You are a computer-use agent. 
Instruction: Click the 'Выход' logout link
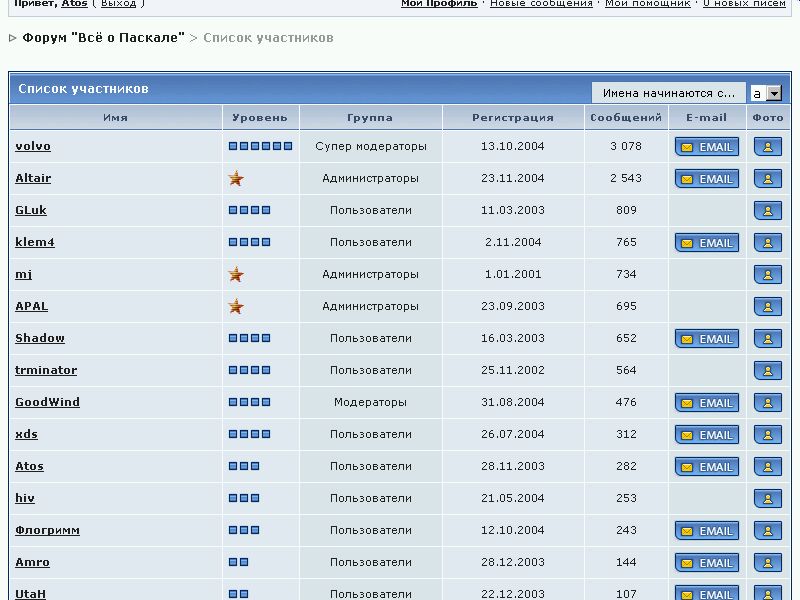click(119, 4)
